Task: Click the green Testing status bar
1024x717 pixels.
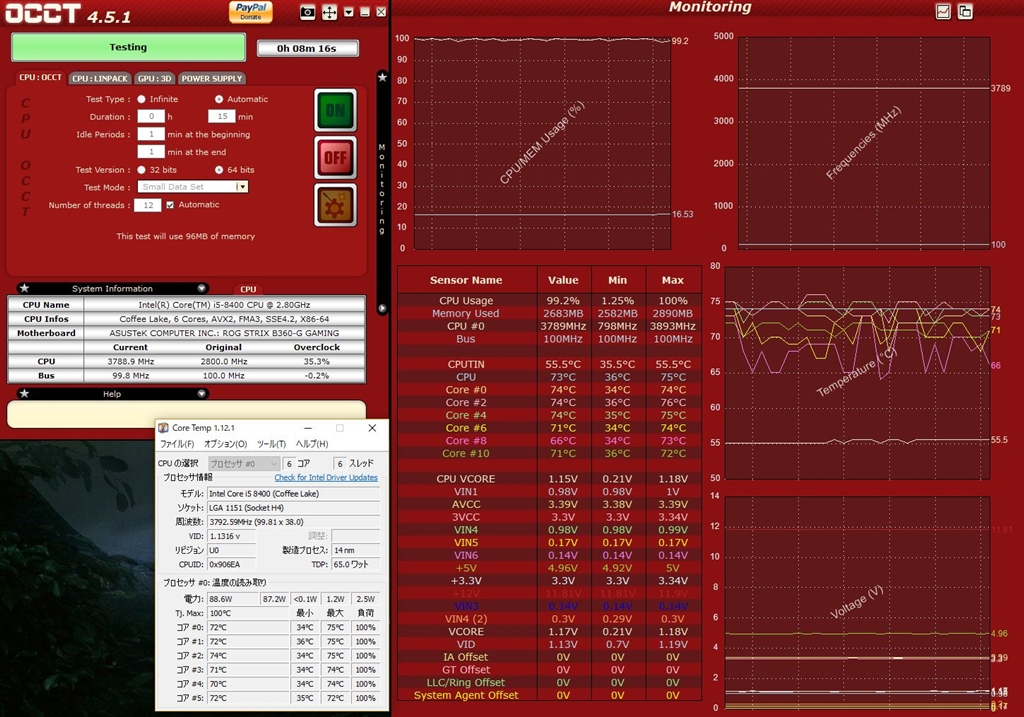Action: (x=128, y=47)
